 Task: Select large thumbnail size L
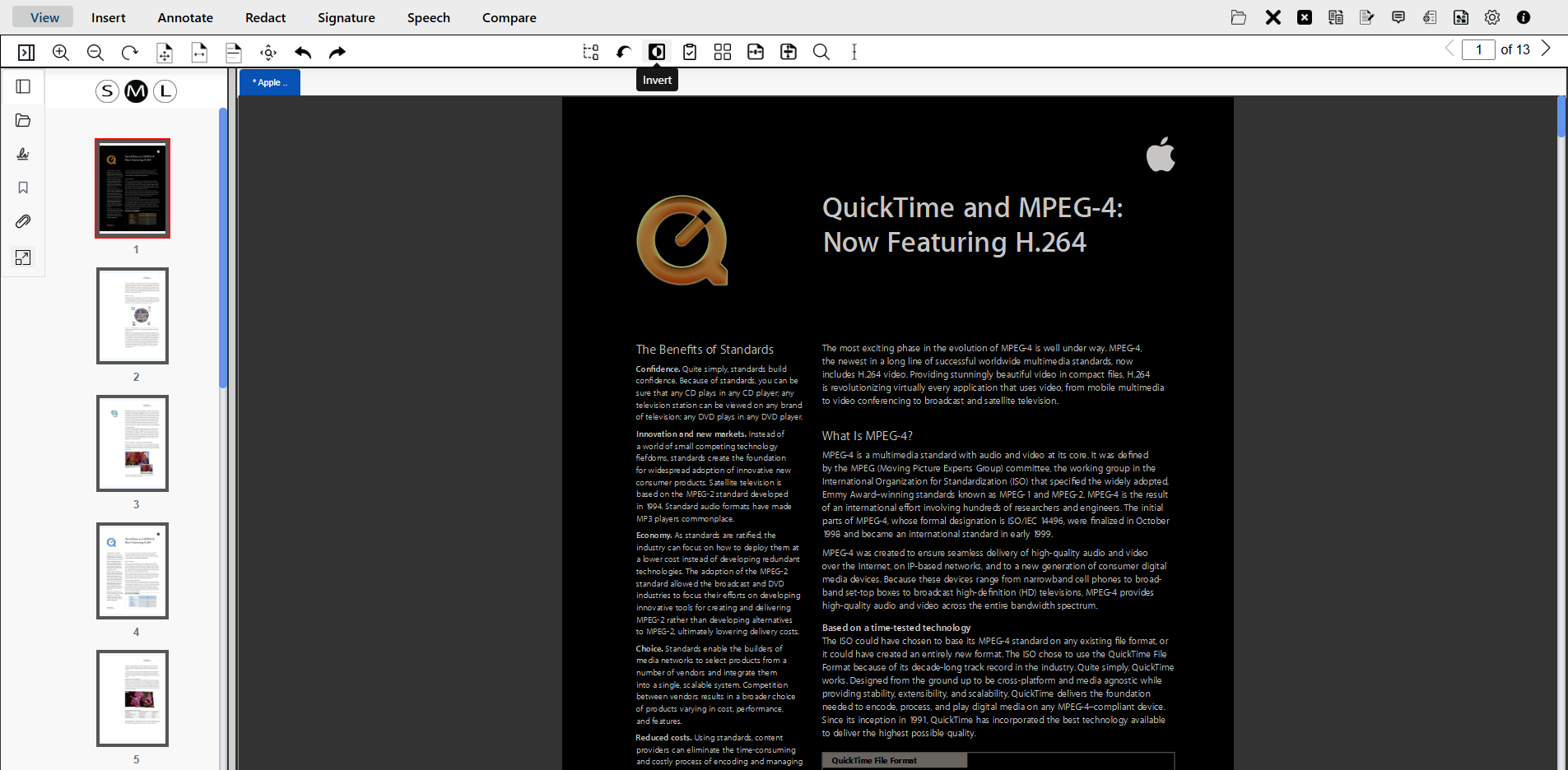pyautogui.click(x=165, y=91)
